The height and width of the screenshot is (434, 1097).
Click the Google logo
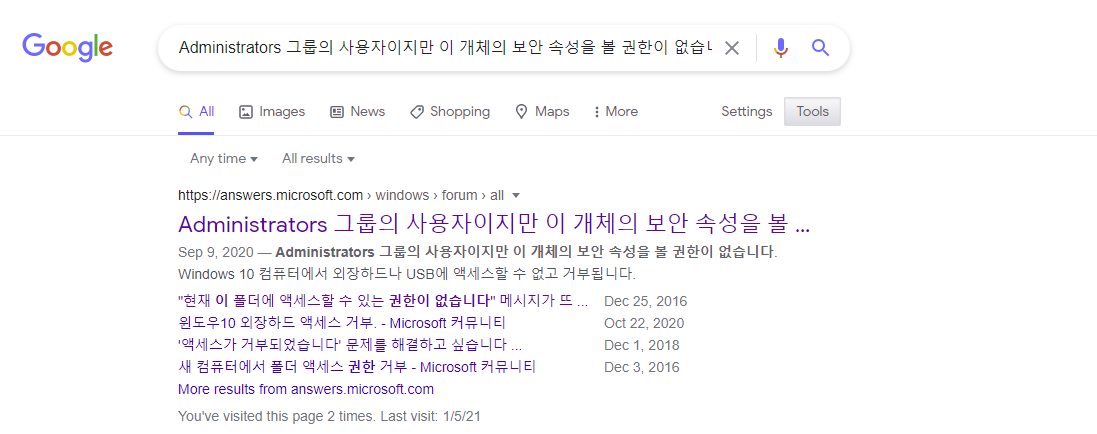tap(67, 47)
